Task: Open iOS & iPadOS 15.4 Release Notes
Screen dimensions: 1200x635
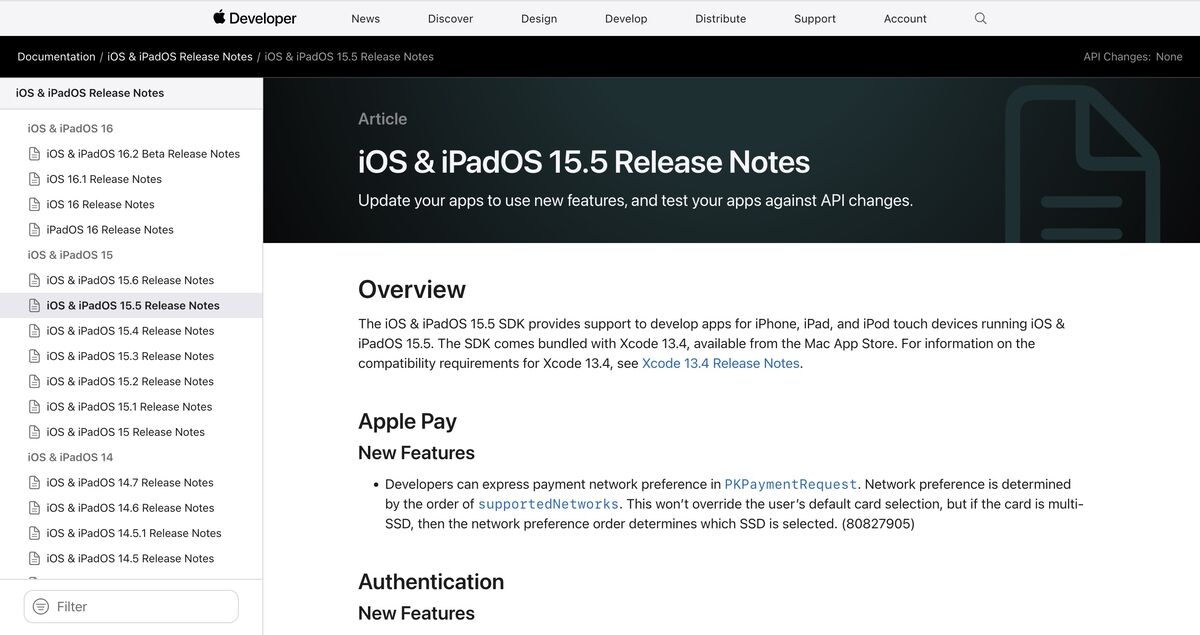Action: pos(130,331)
